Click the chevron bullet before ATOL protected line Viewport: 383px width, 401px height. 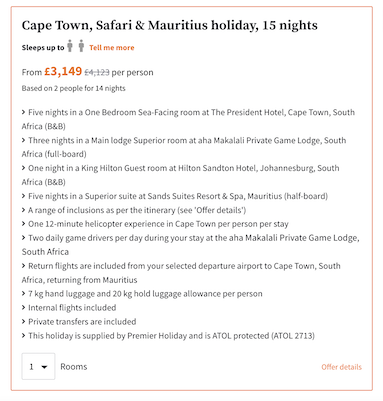coord(24,336)
